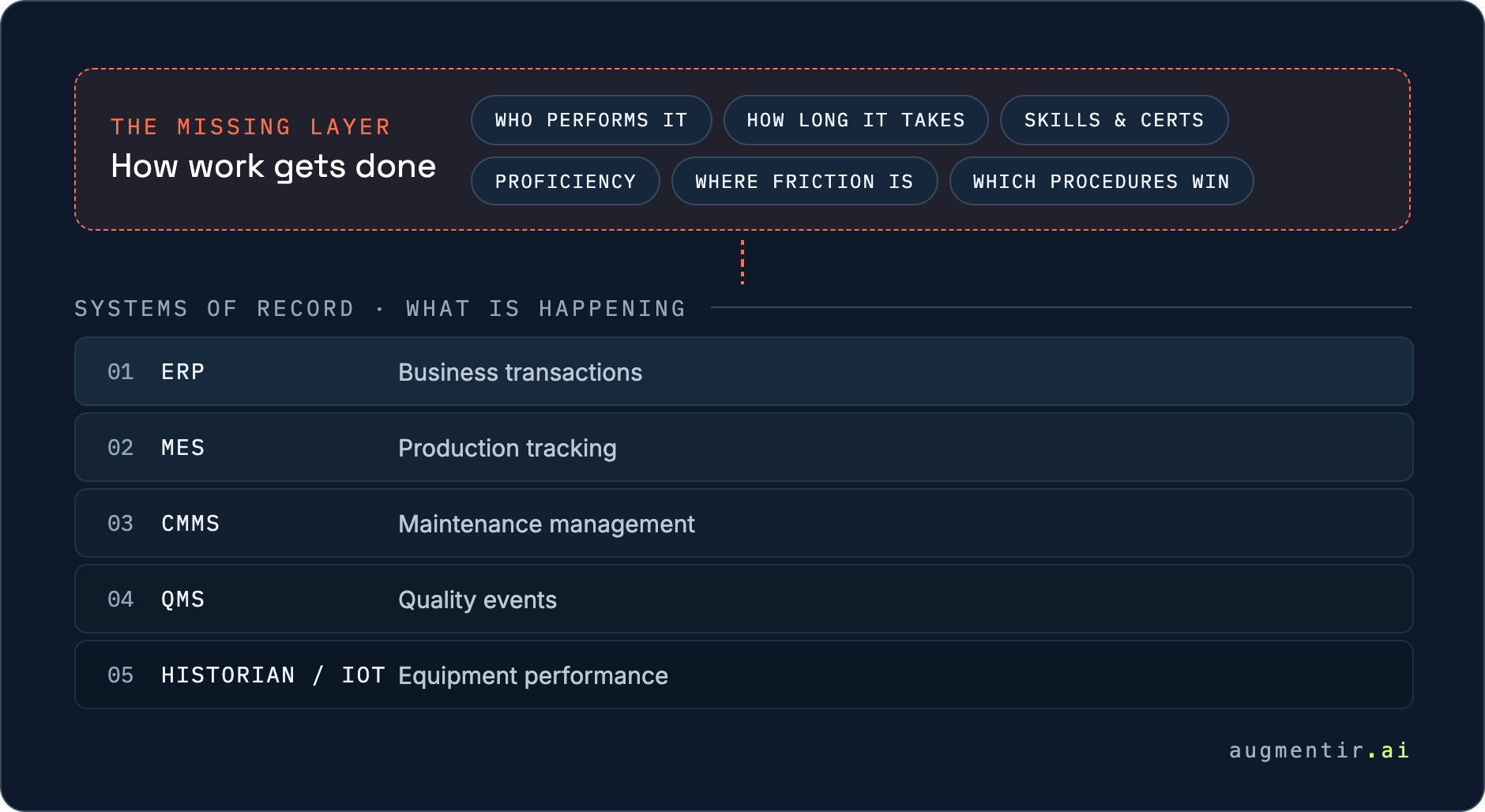Click the WHO PERFORMS IT pill
This screenshot has width=1485, height=812.
(591, 120)
